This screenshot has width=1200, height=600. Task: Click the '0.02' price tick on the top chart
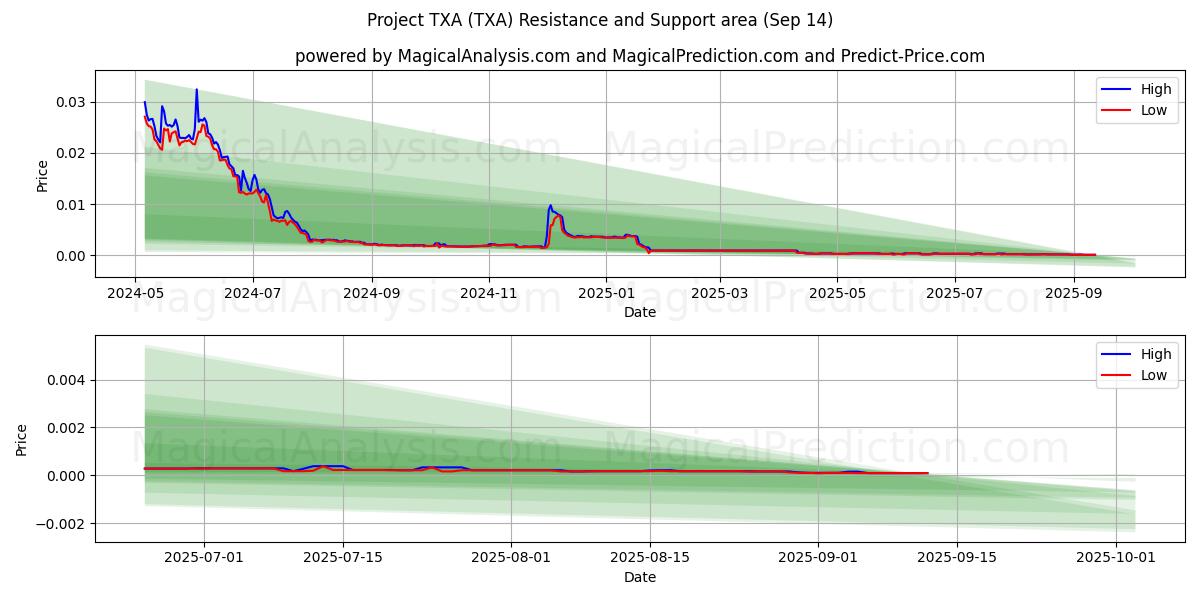click(72, 153)
